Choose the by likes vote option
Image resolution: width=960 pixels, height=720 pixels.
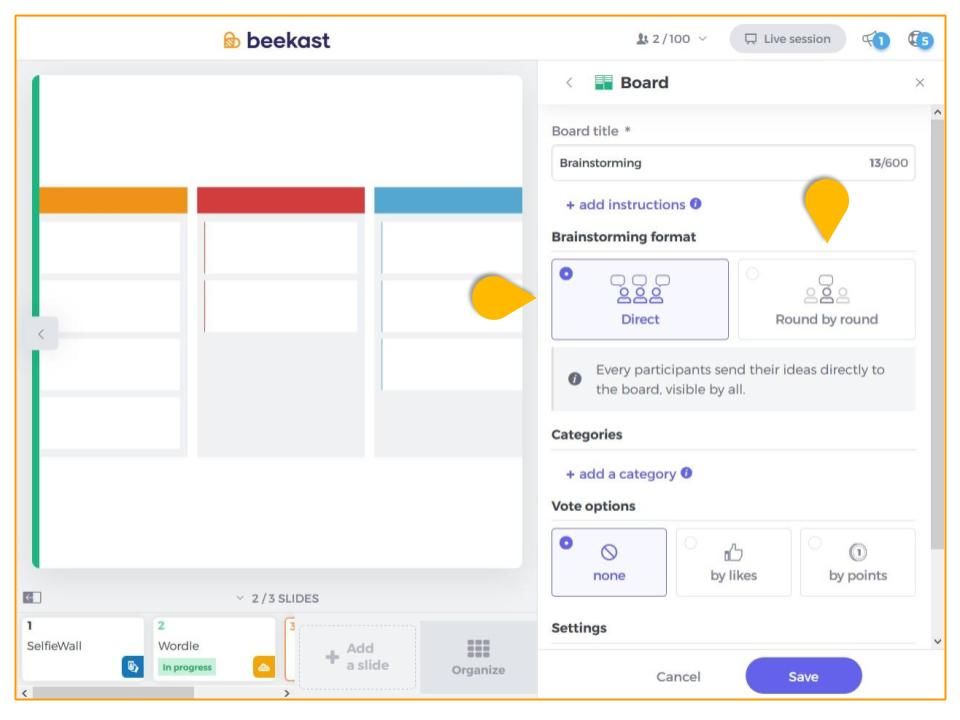733,562
